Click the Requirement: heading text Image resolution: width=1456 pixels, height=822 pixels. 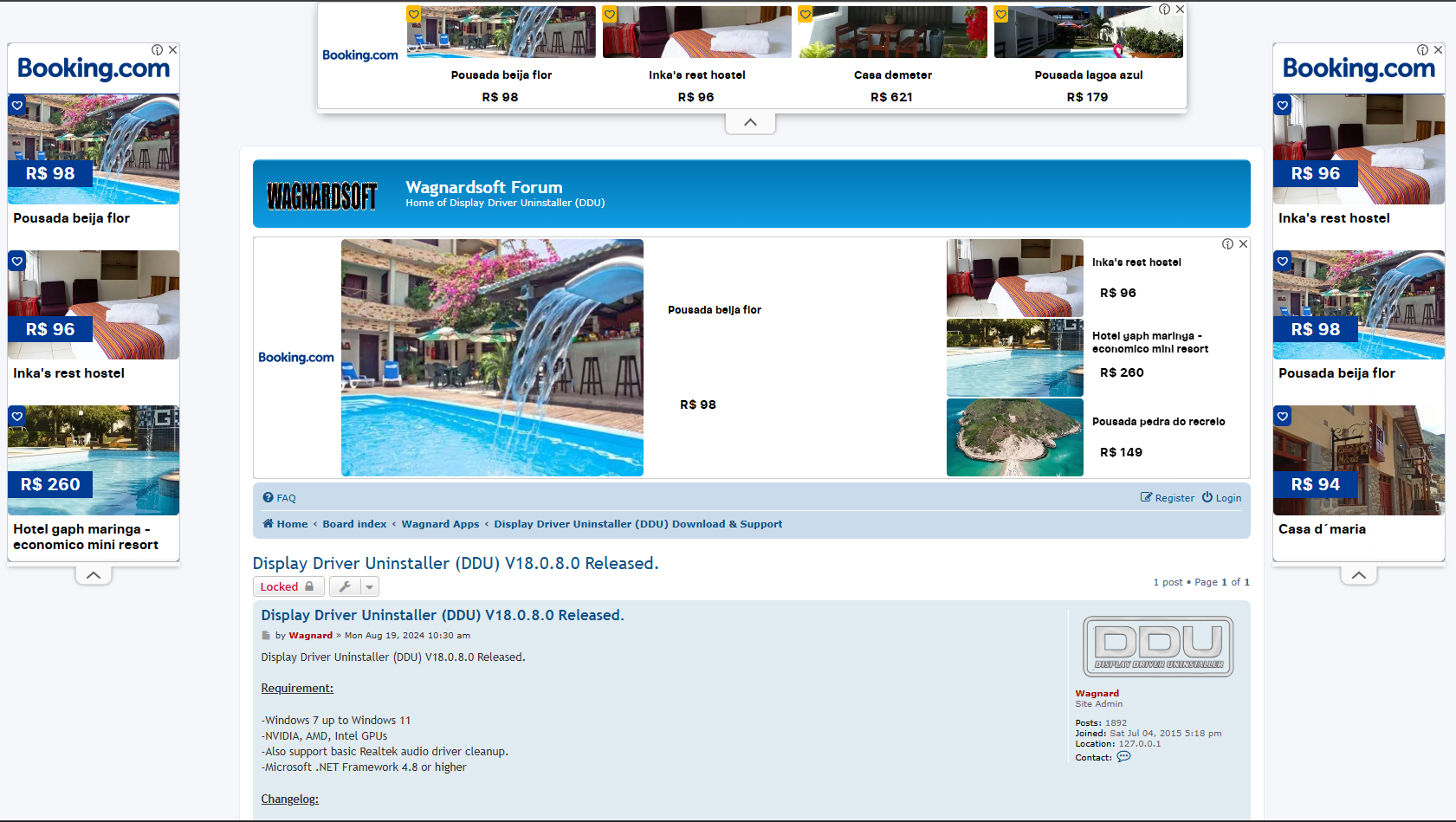(297, 689)
